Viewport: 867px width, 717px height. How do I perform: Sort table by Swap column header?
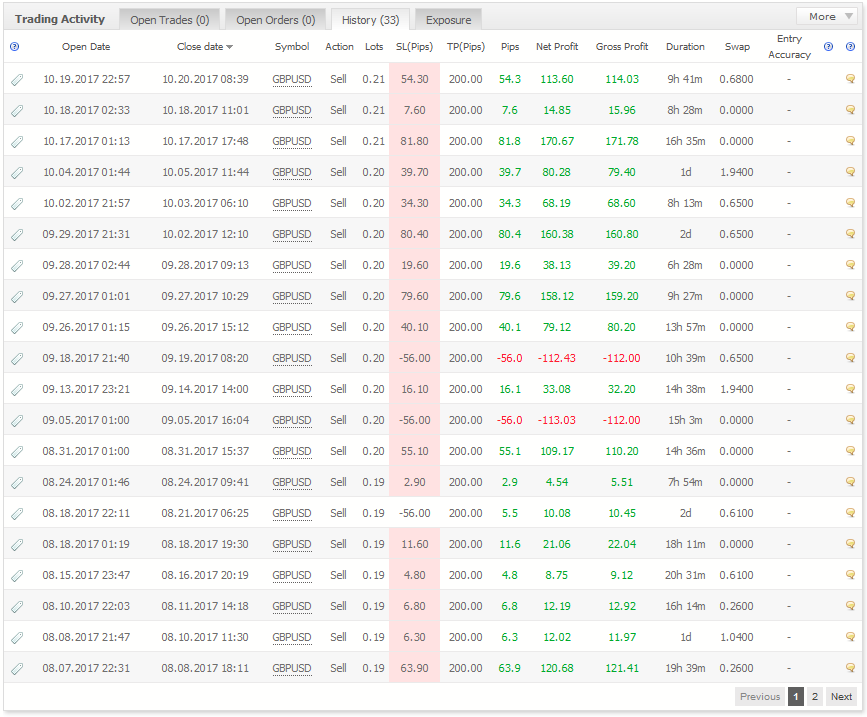coord(738,47)
